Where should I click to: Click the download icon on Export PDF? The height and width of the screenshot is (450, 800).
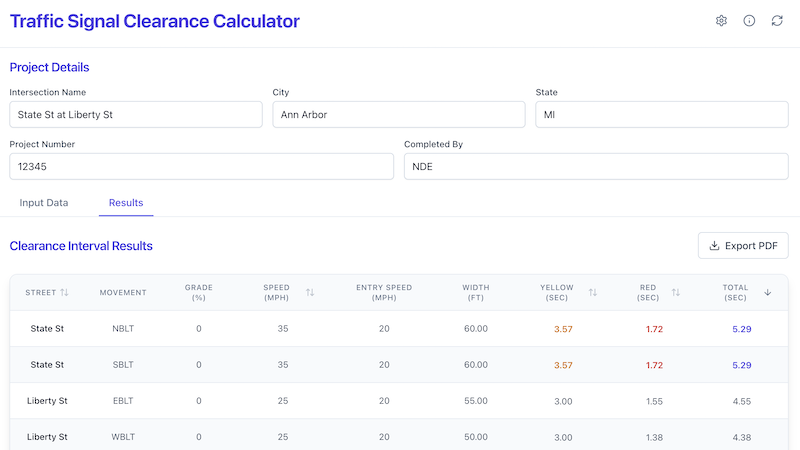pyautogui.click(x=714, y=246)
